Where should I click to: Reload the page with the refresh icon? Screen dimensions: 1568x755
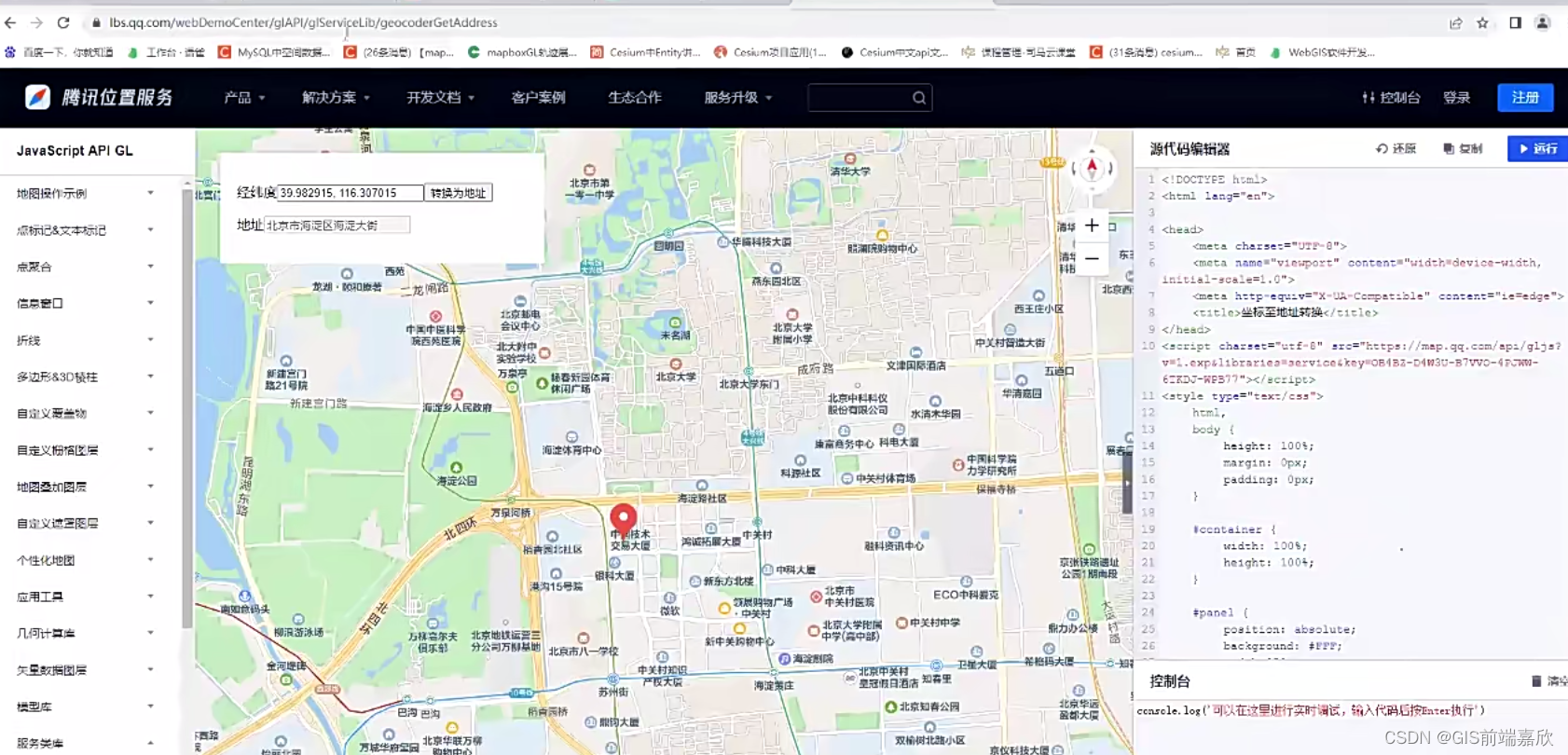tap(63, 22)
